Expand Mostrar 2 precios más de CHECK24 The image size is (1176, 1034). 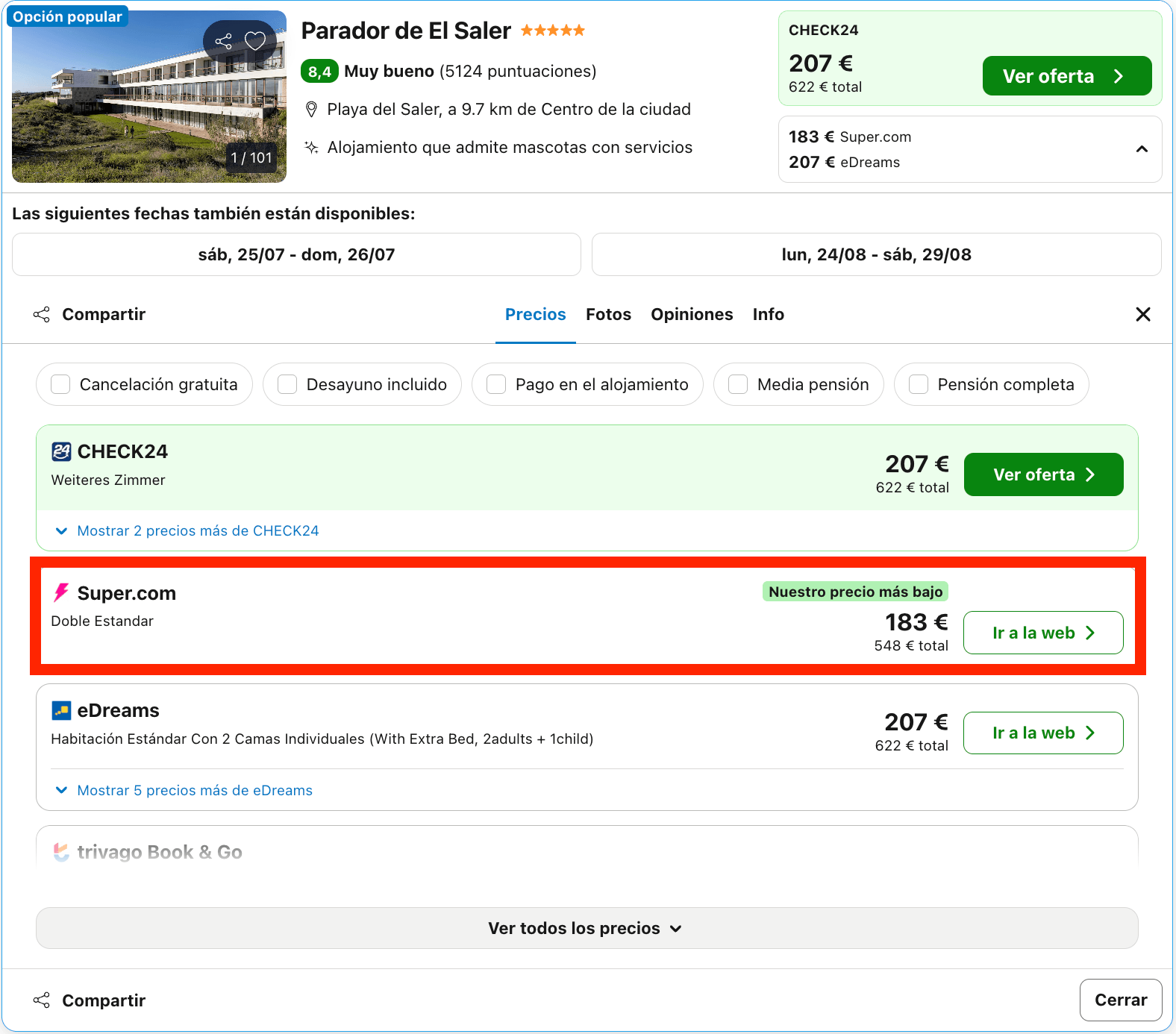pyautogui.click(x=187, y=530)
